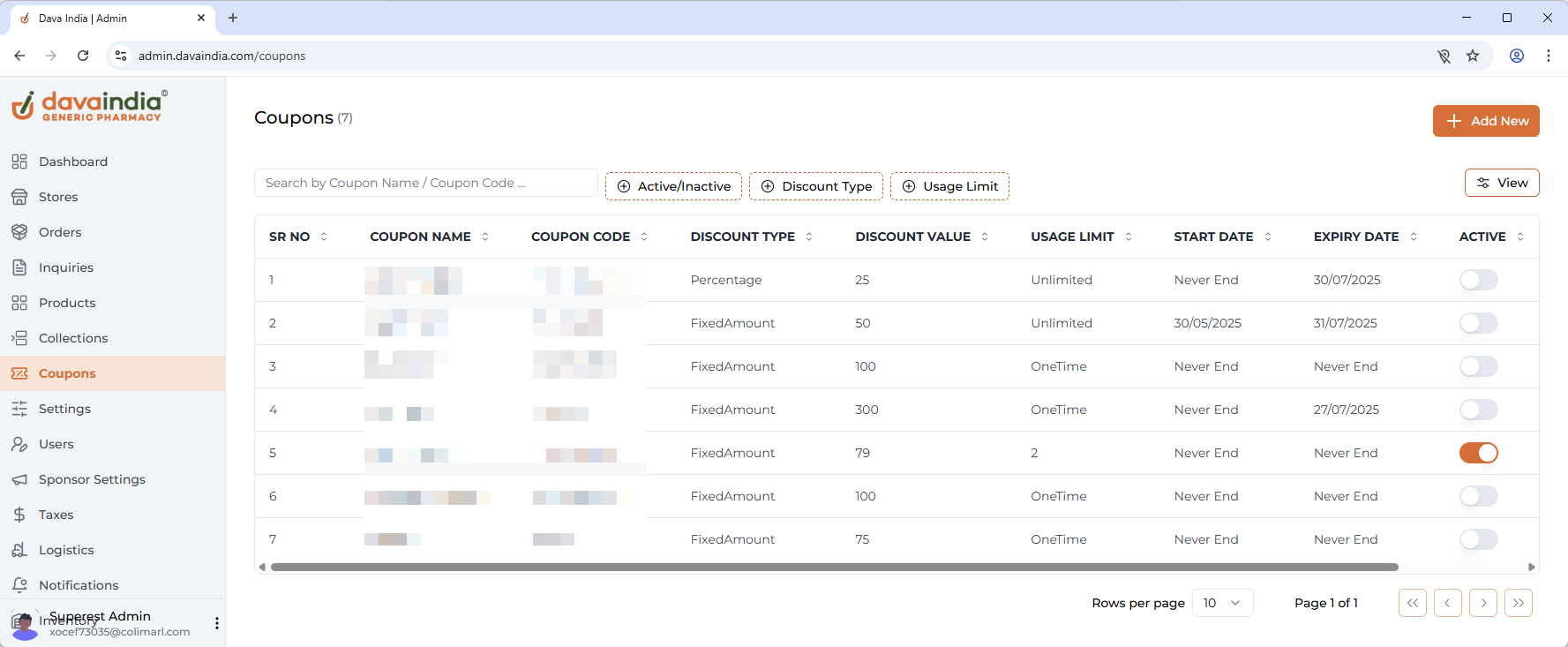Disable the active coupon in row 5

(x=1478, y=453)
